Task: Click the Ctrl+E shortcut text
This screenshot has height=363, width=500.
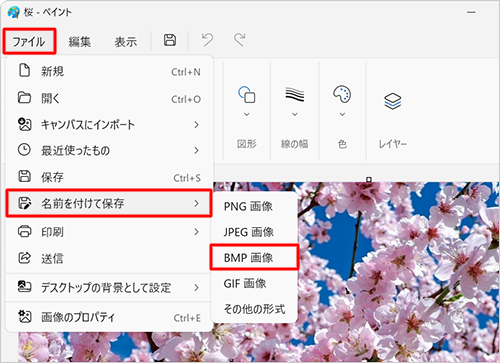Action: (x=187, y=318)
